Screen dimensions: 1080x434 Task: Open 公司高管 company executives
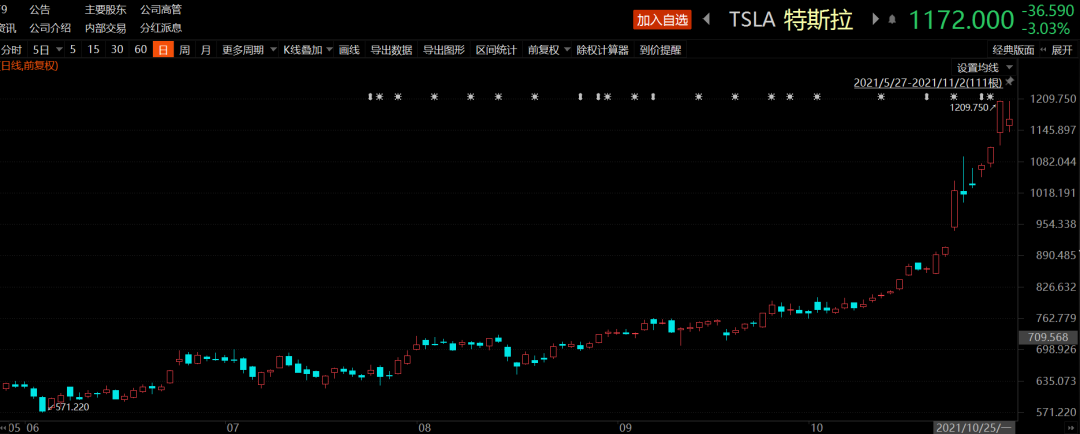[161, 10]
